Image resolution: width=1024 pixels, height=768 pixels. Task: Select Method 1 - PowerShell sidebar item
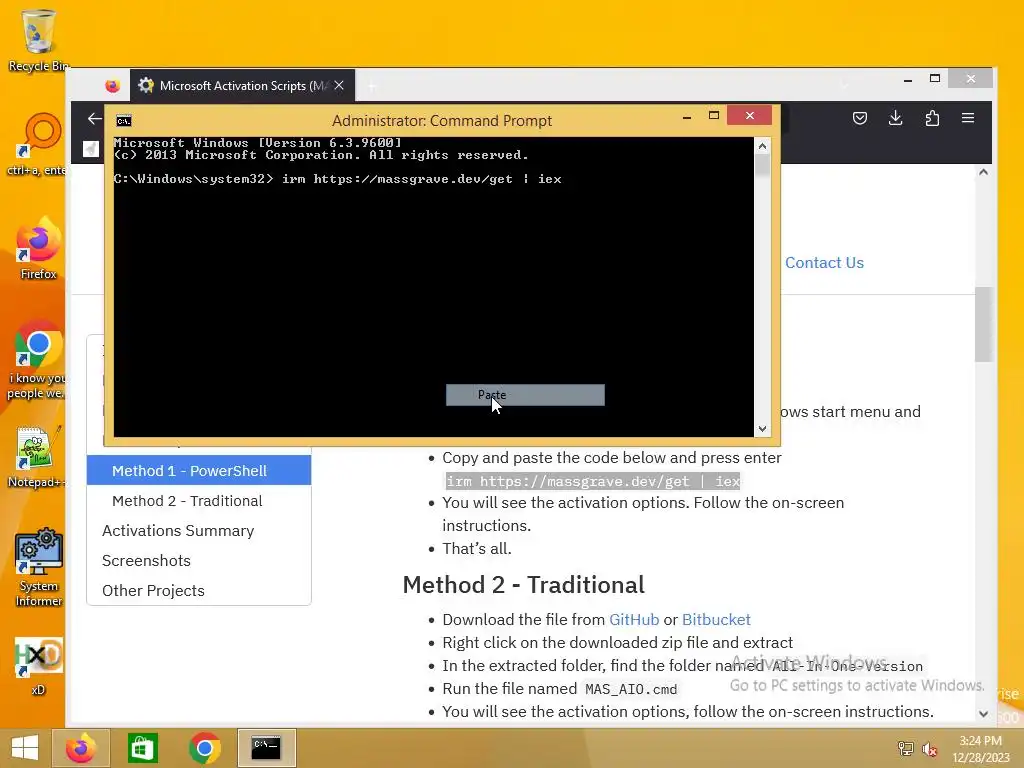point(199,471)
